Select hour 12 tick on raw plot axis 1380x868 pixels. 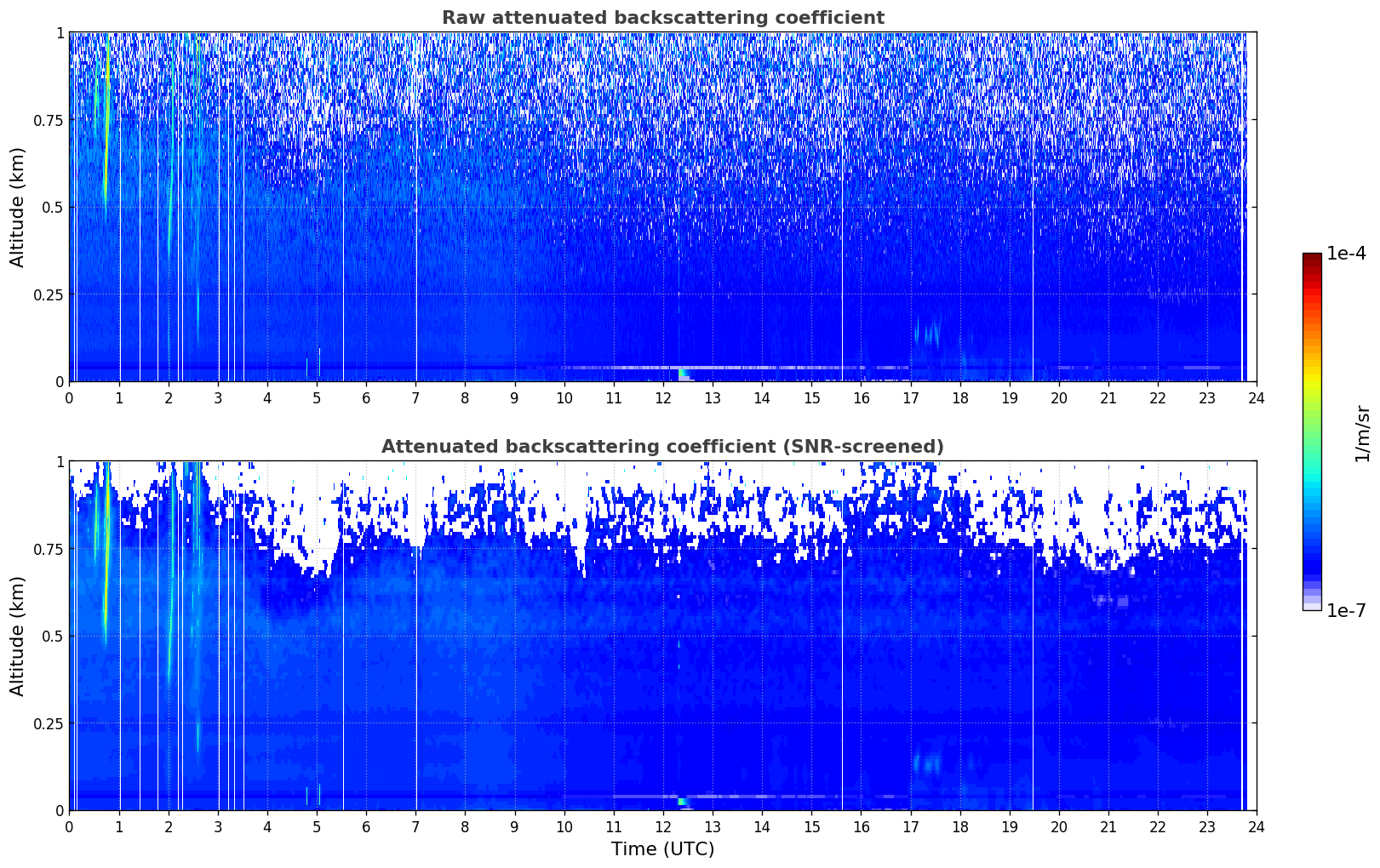tap(663, 397)
